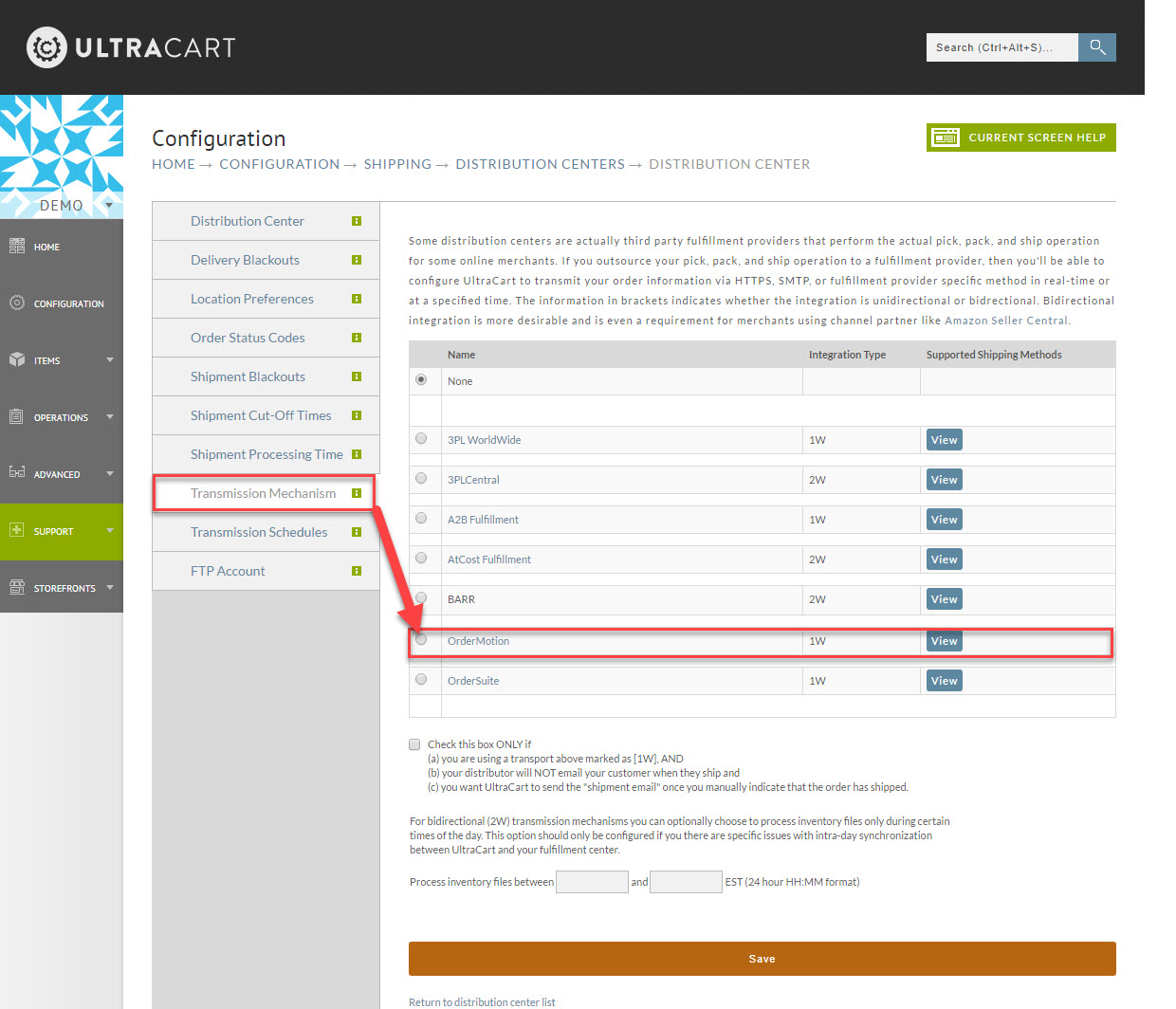Focus the search input field
This screenshot has width=1176, height=1009.
point(1002,47)
